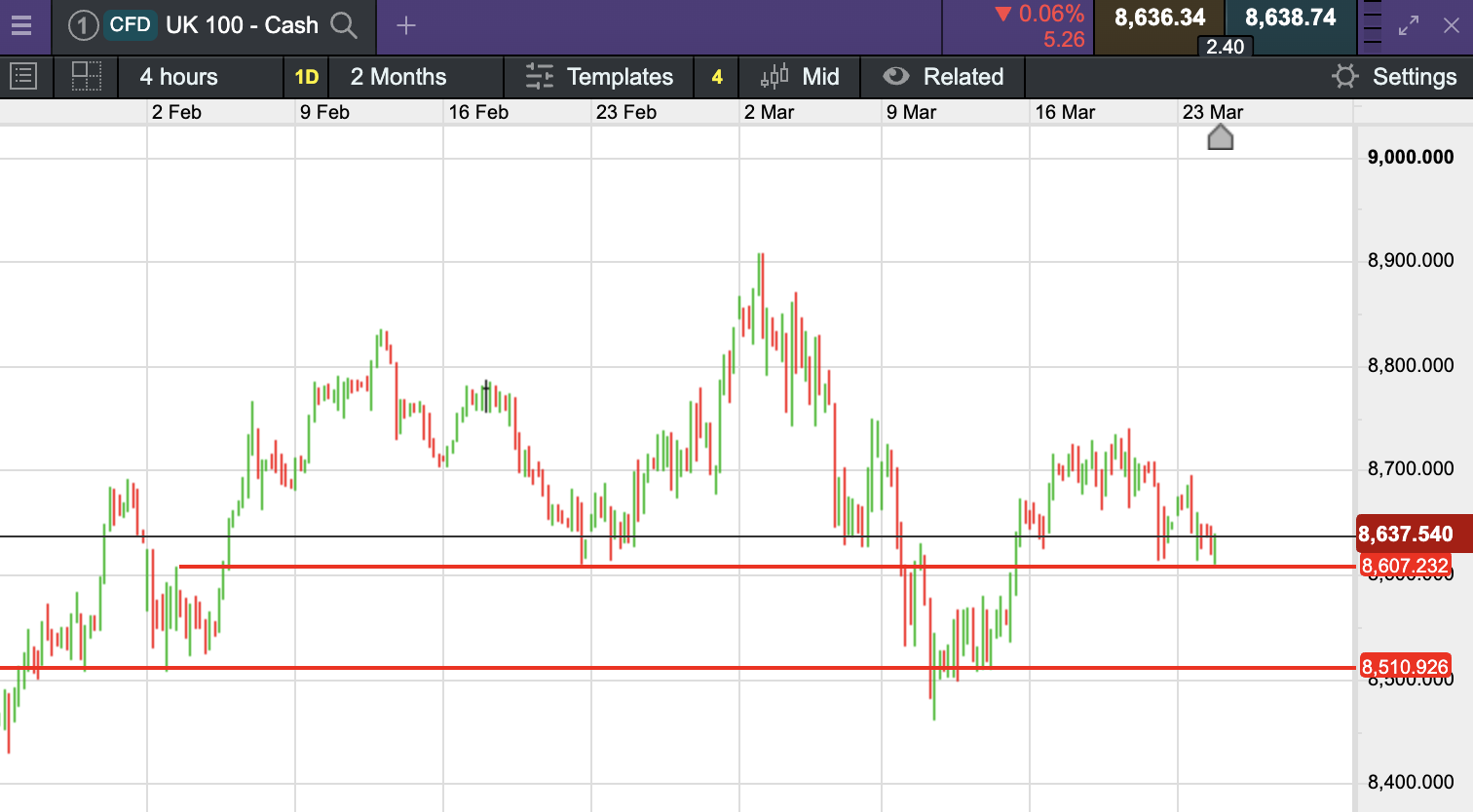Click the buy price 8,638.74 button

1290,18
